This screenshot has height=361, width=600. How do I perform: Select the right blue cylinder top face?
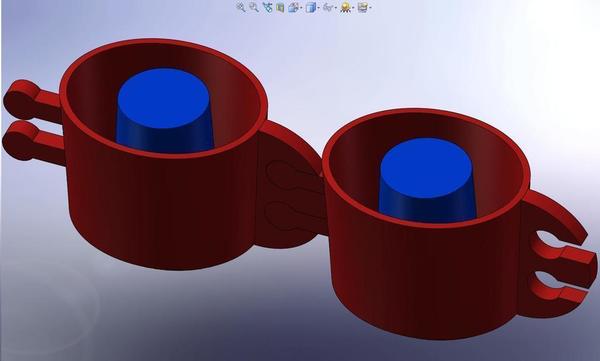(x=426, y=168)
